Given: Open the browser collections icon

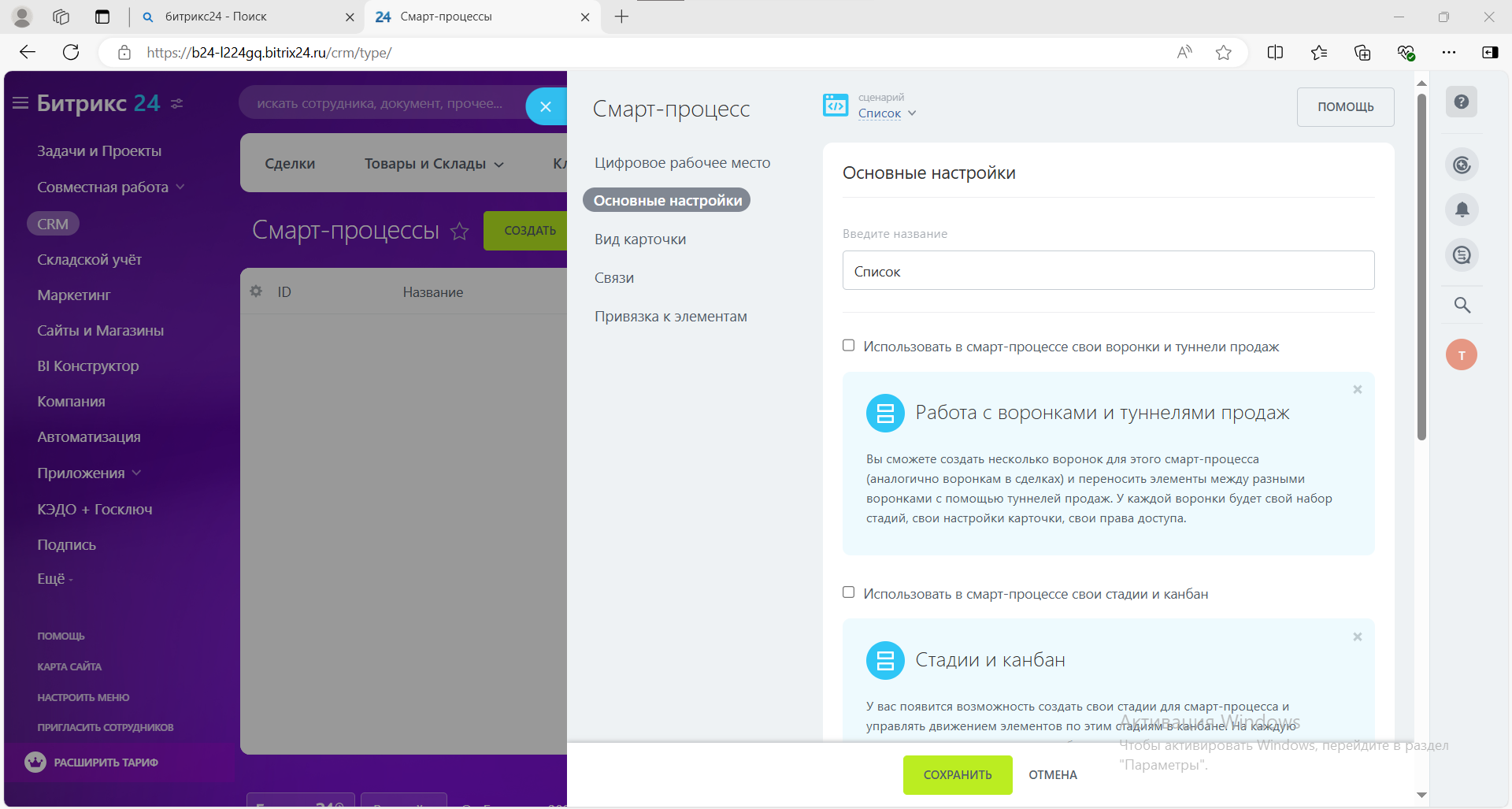Looking at the screenshot, I should point(1362,53).
